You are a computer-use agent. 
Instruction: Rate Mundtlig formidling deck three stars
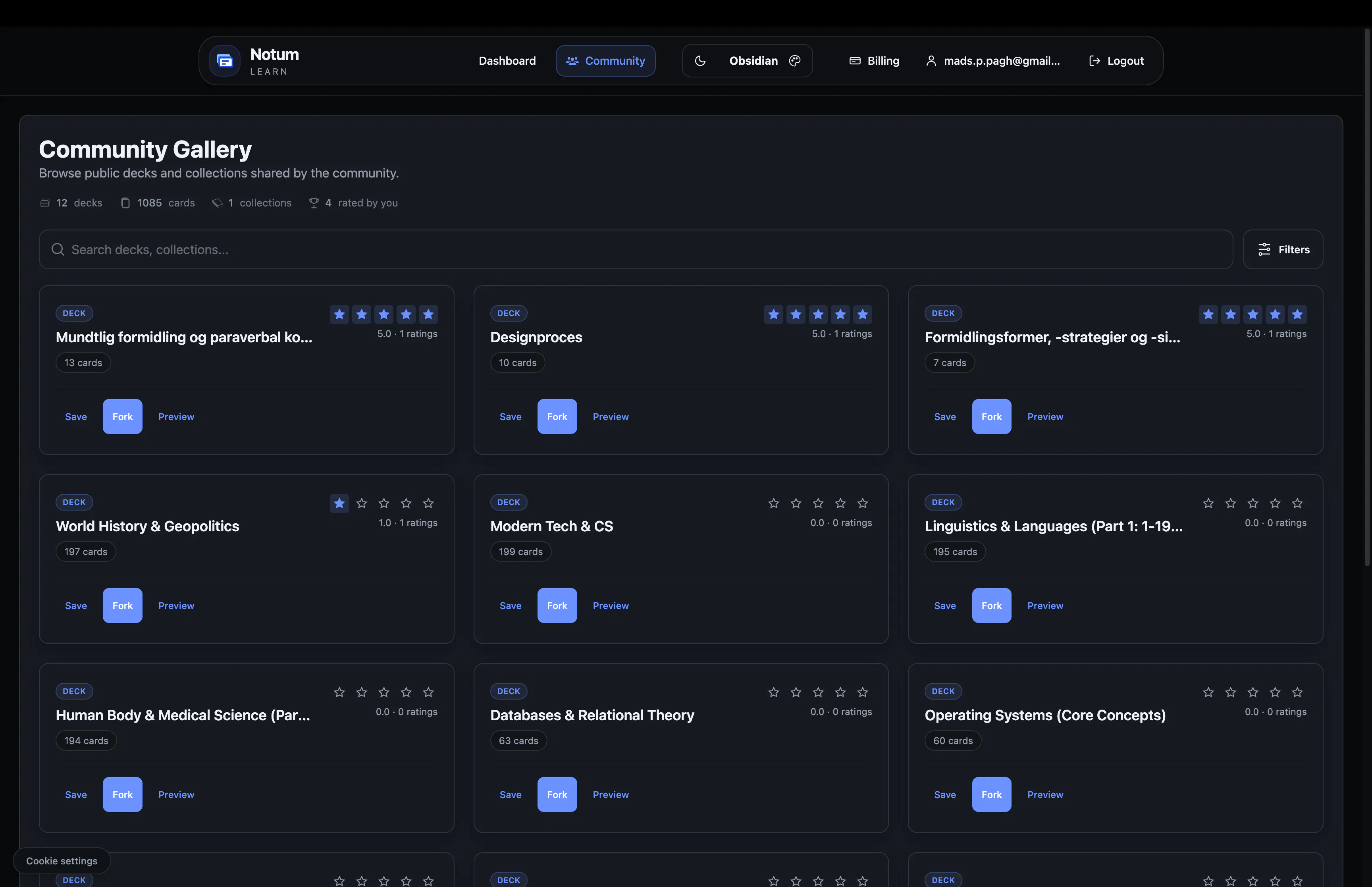[x=383, y=314]
